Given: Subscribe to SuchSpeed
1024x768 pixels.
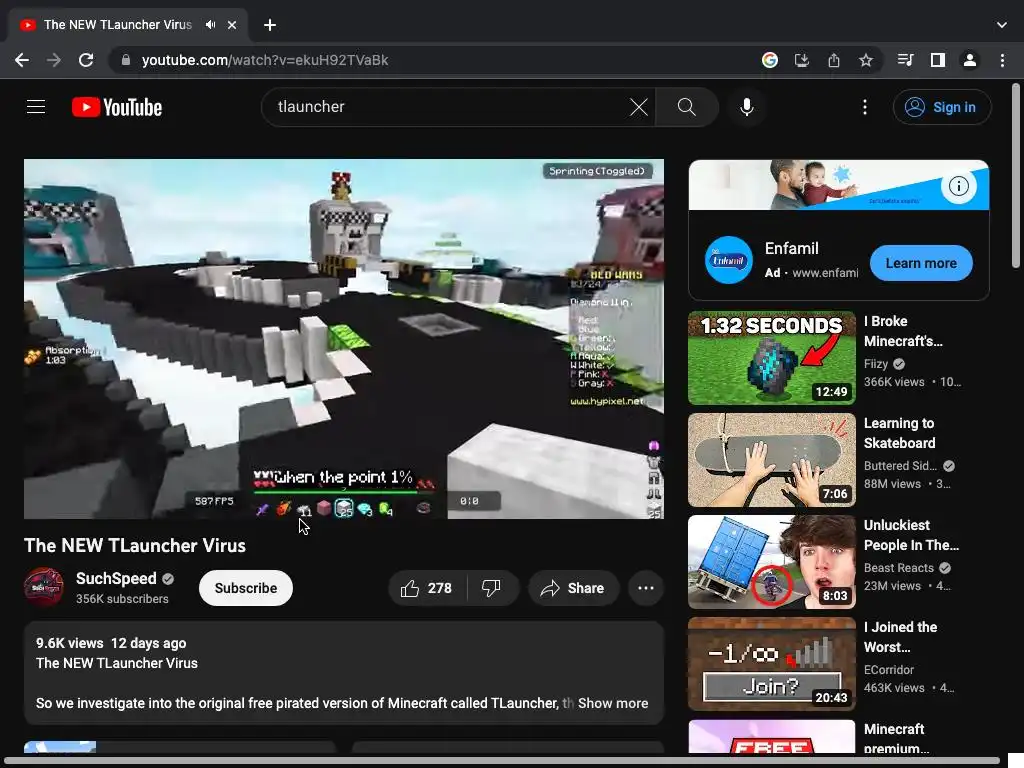Looking at the screenshot, I should coord(246,588).
